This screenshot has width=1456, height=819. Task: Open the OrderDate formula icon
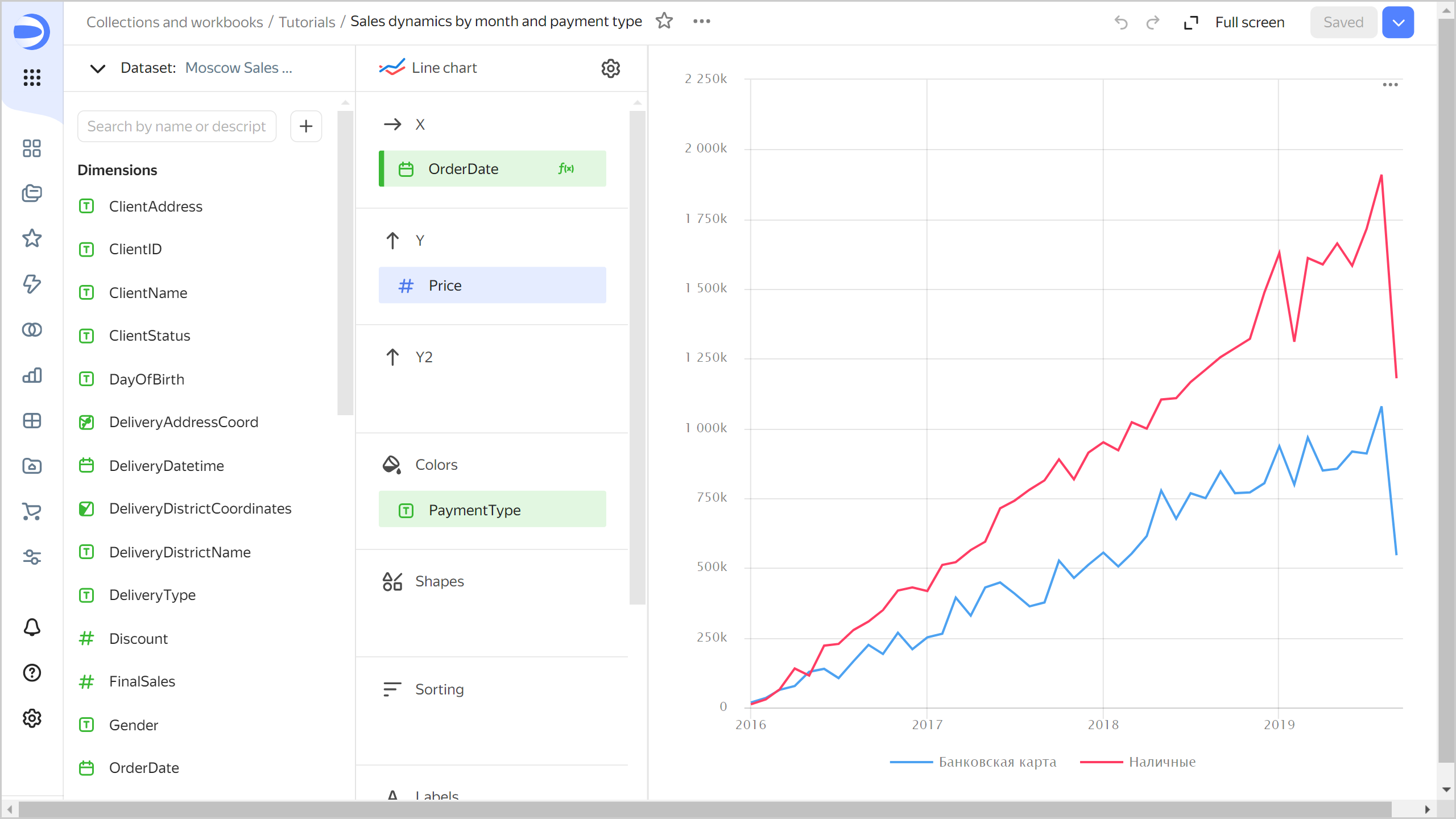point(566,169)
